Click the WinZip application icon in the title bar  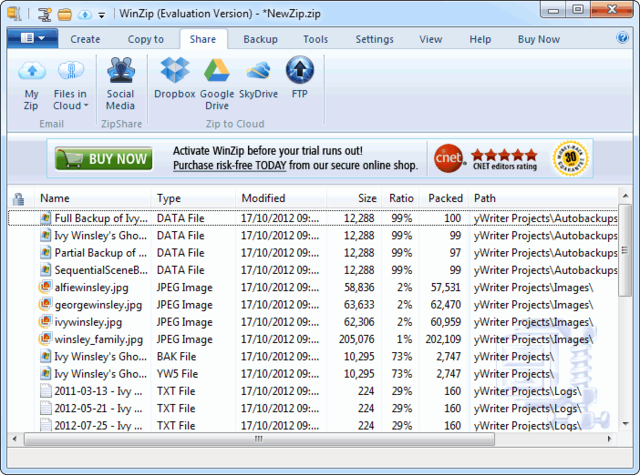pyautogui.click(x=14, y=13)
